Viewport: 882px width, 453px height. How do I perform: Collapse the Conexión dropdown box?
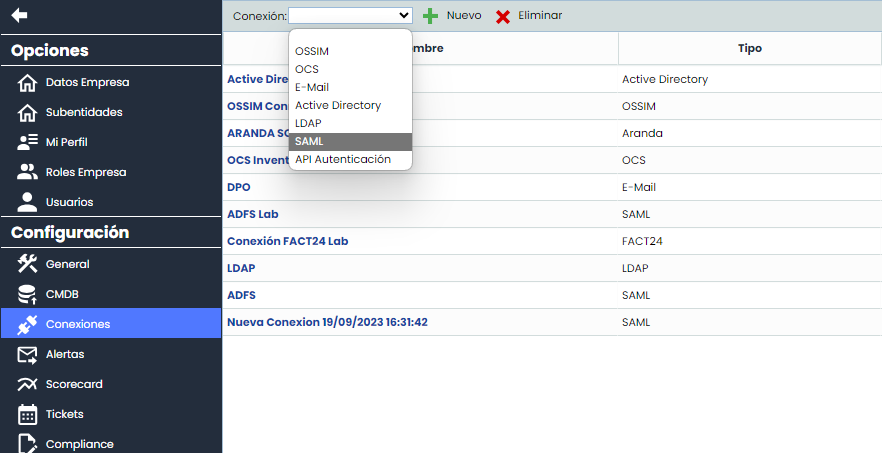pos(350,16)
